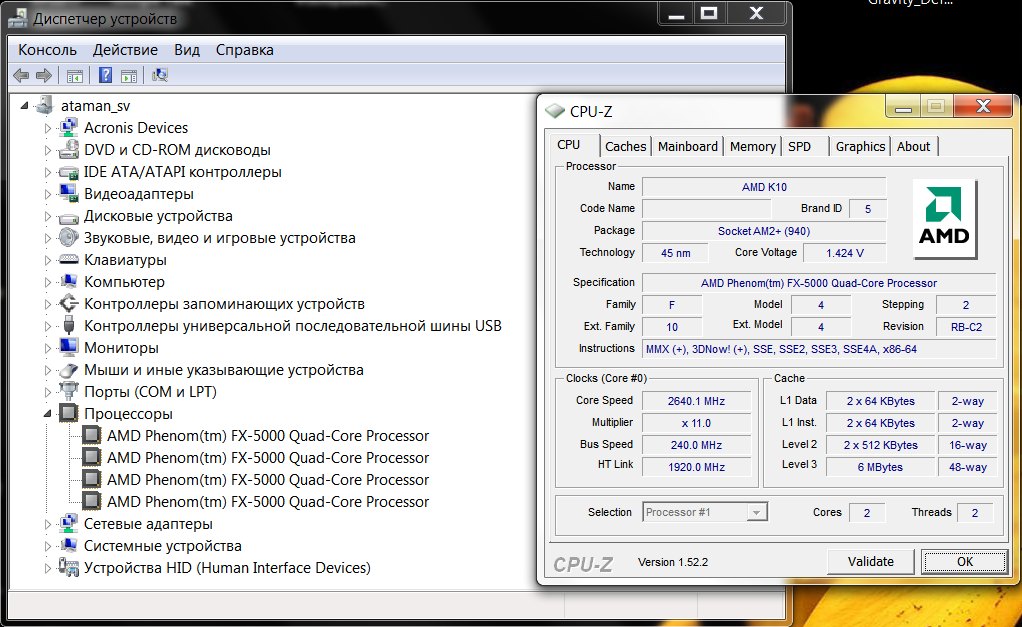This screenshot has width=1022, height=627.
Task: Click the HT Link value 1920.0 MHz
Action: 696,467
